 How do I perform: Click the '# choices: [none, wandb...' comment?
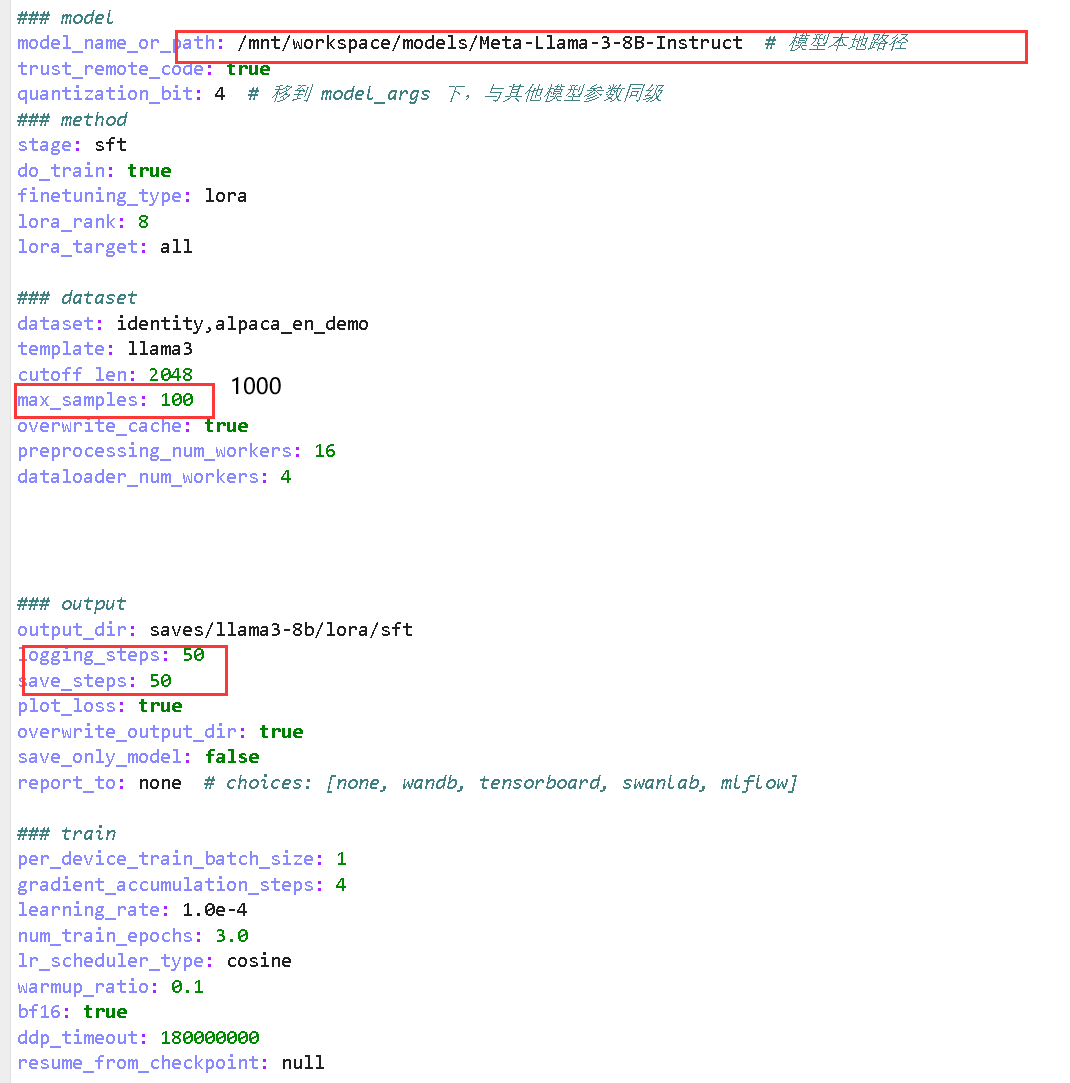tap(500, 783)
